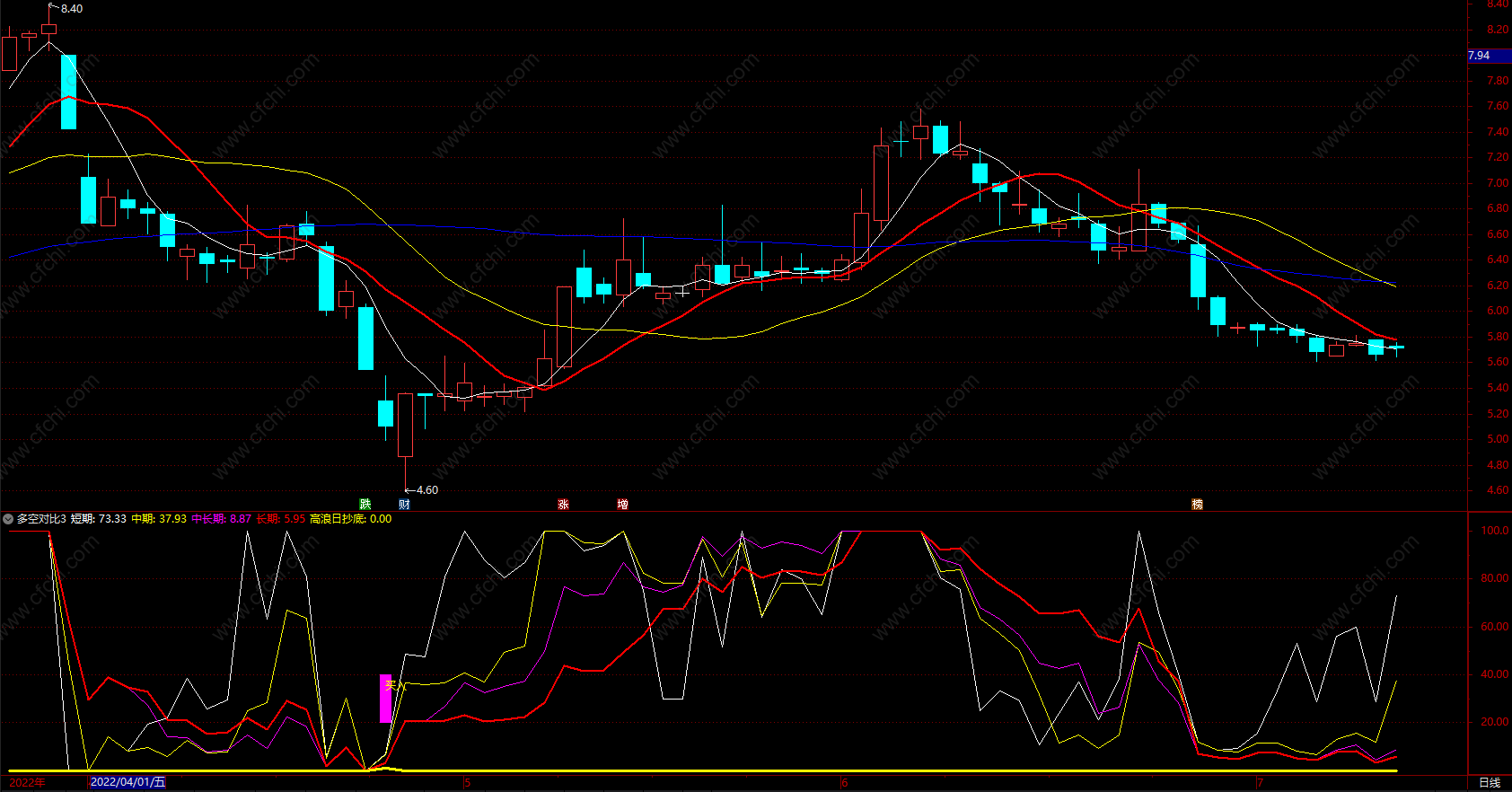Click the 7.00 price axis label
The width and height of the screenshot is (1512, 792).
(1497, 183)
